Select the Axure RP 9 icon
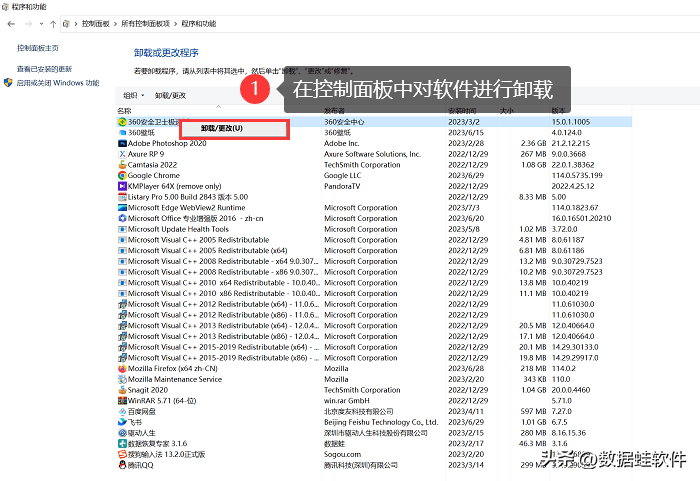The width and height of the screenshot is (700, 481). [x=122, y=154]
